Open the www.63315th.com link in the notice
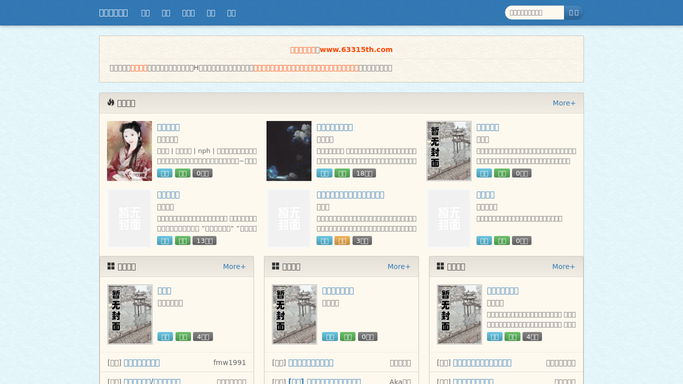 click(x=356, y=50)
